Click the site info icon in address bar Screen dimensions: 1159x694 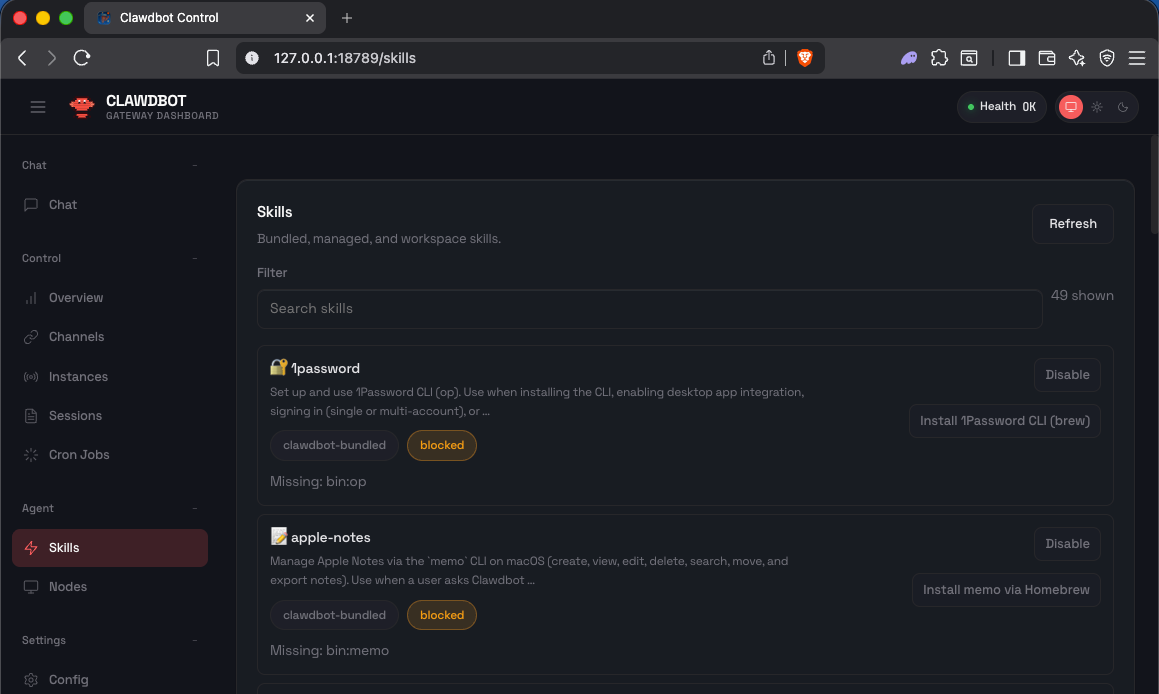[x=252, y=58]
